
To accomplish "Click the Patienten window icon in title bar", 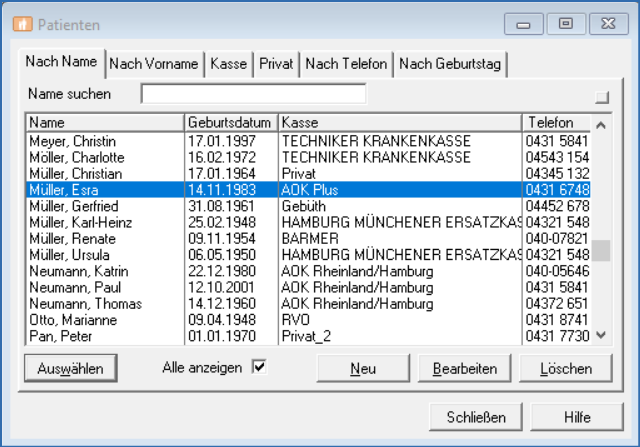I will 22,24.
